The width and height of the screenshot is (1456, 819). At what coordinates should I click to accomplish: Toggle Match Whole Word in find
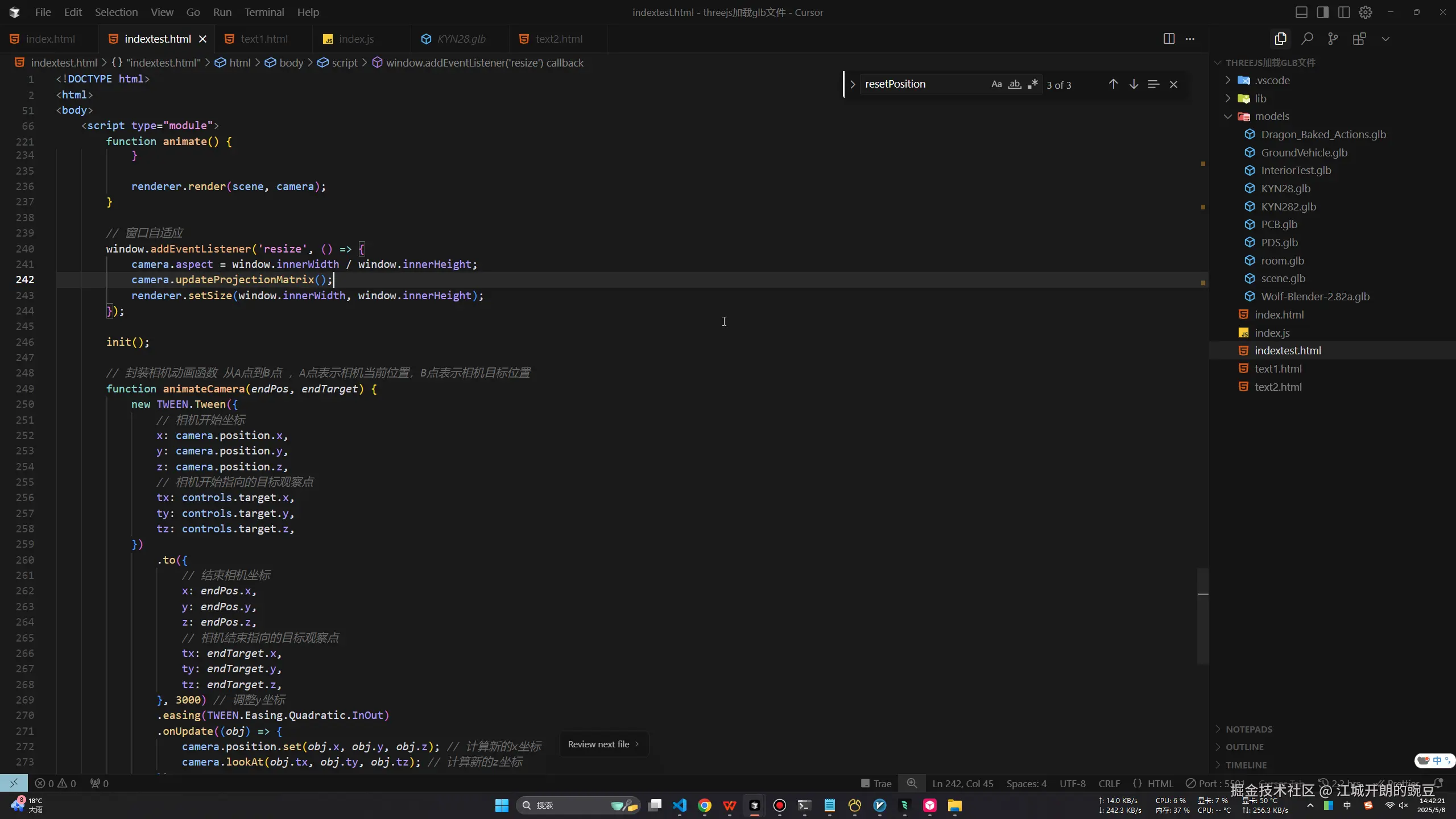[1015, 84]
